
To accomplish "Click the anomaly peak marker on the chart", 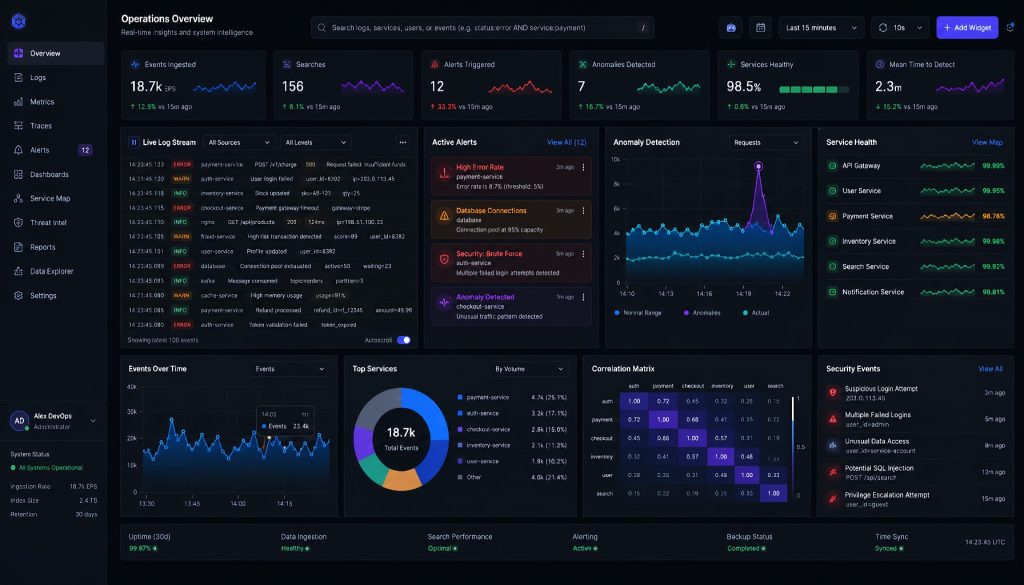I will click(x=758, y=166).
